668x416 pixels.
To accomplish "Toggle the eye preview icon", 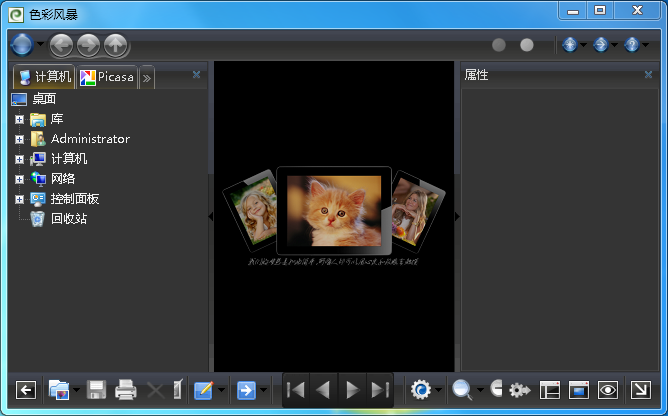I will [x=607, y=390].
